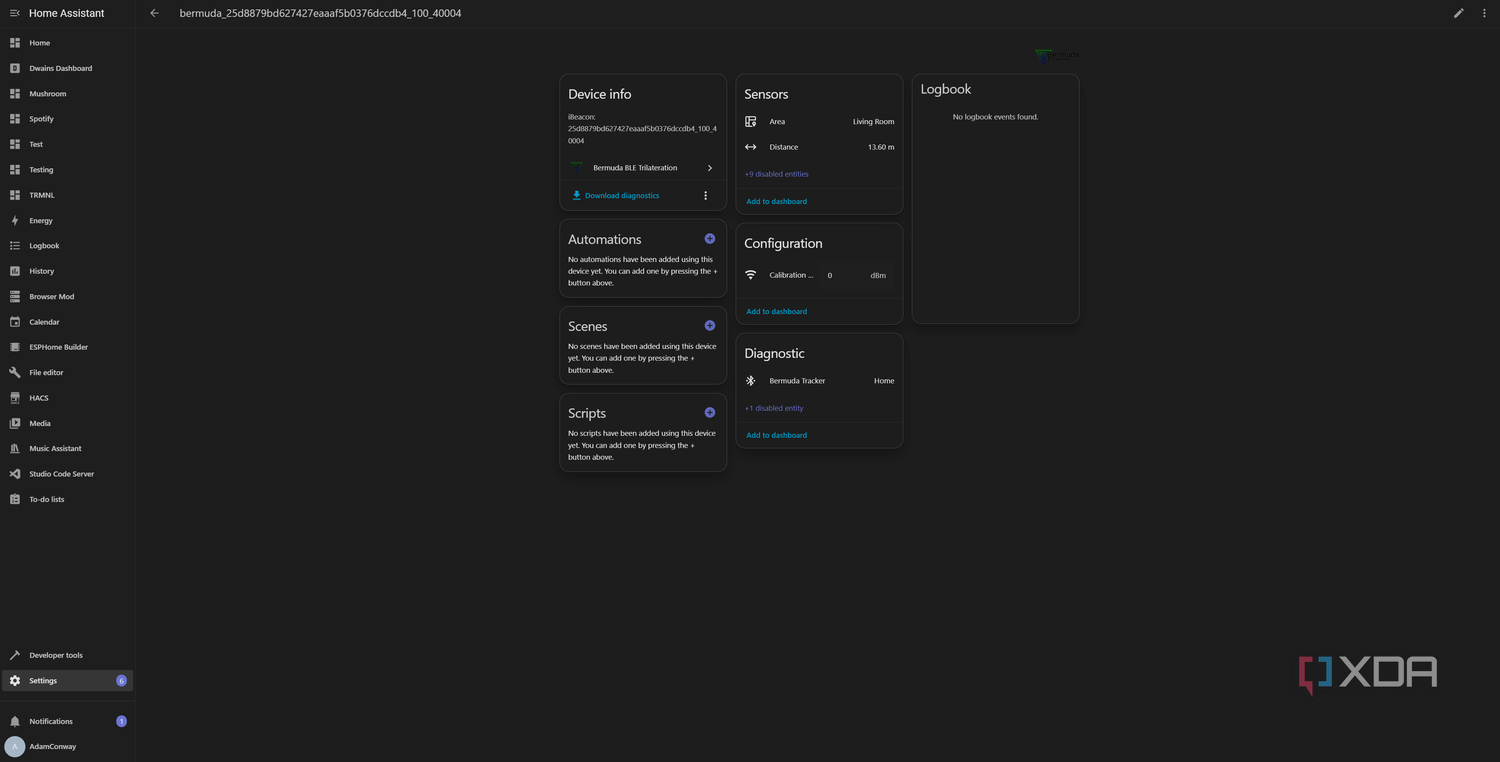
Task: Open the Spotify sidebar item
Action: pos(67,119)
